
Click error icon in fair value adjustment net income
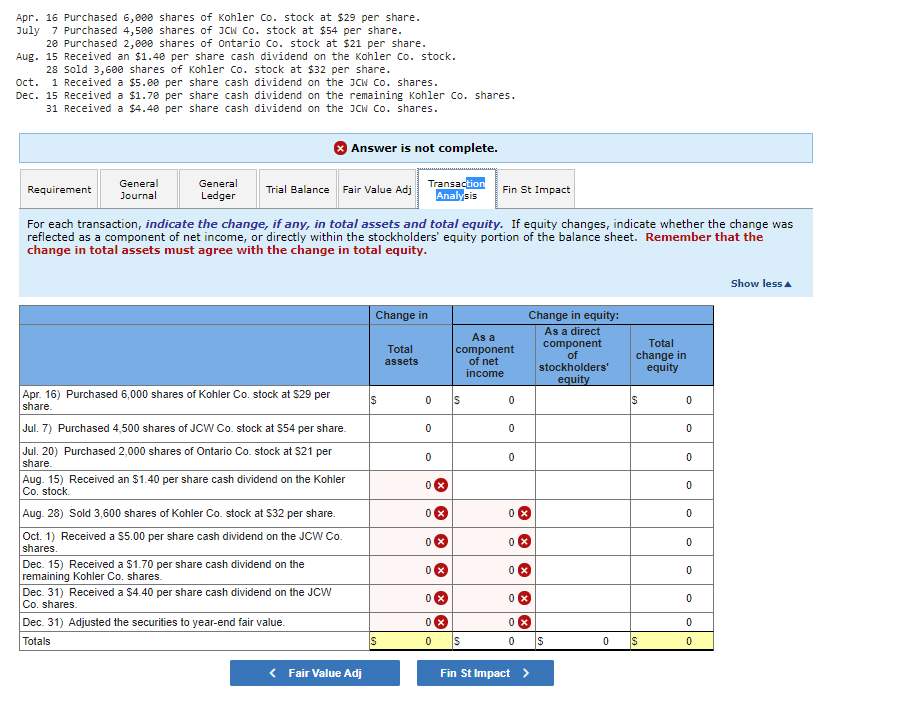[524, 622]
